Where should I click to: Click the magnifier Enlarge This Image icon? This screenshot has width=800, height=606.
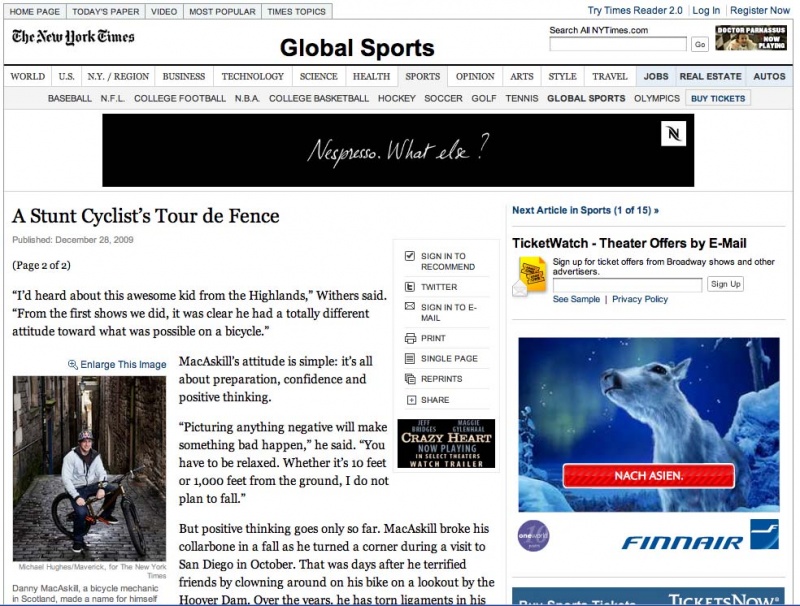pyautogui.click(x=73, y=365)
